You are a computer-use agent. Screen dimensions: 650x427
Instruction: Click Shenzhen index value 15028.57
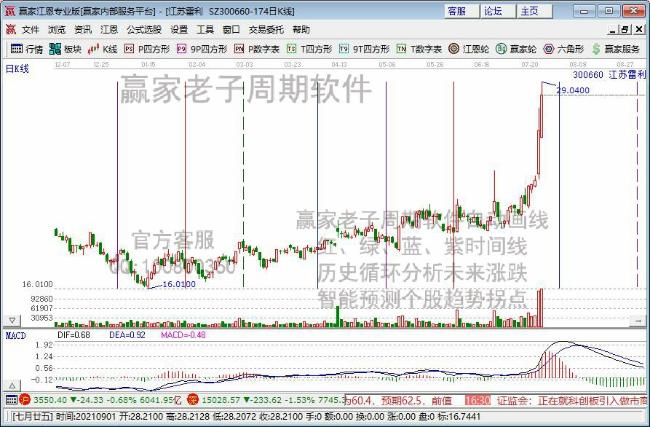221,400
